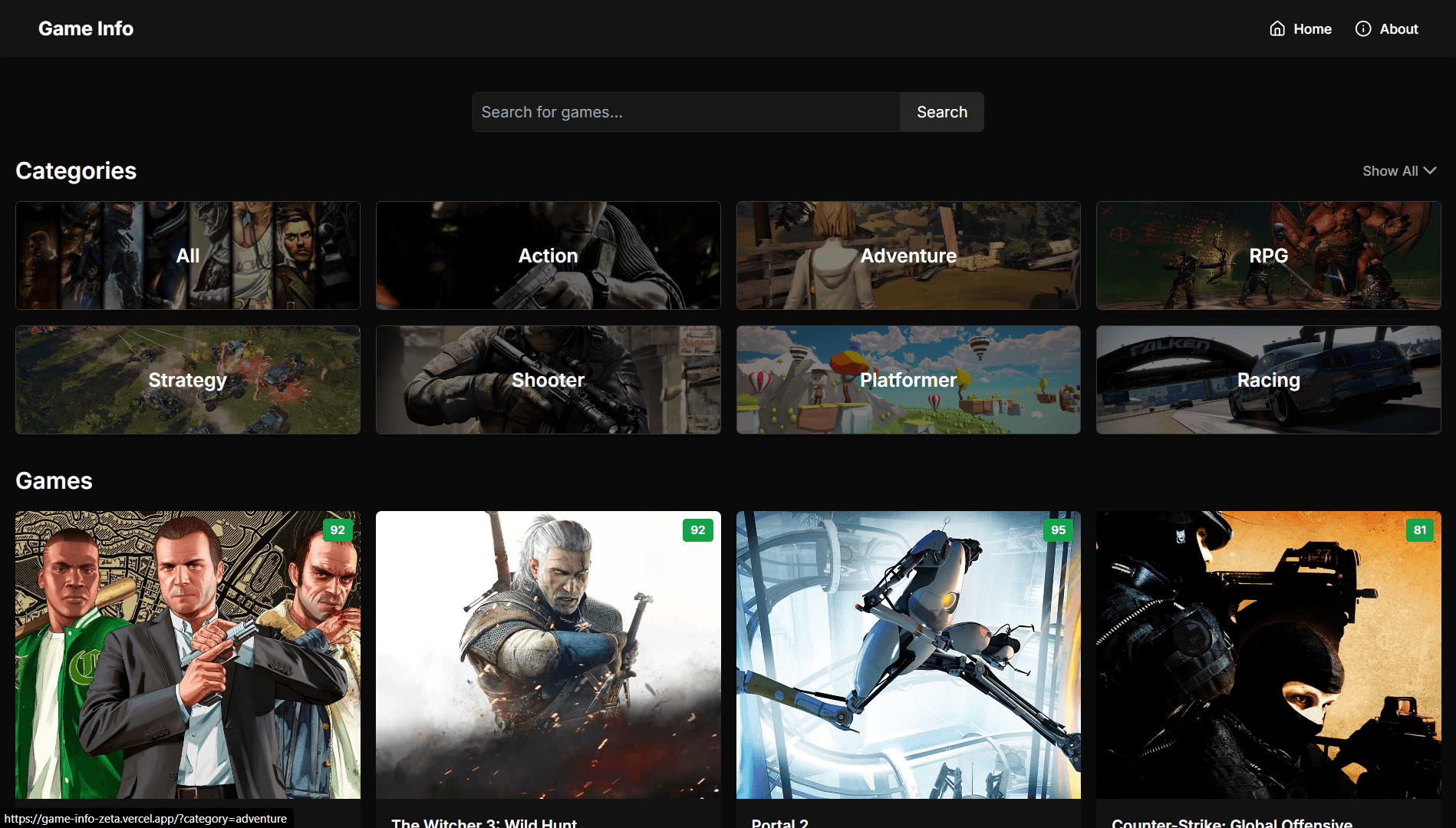Open The Witcher 3: Wild Hunt cover
The height and width of the screenshot is (828, 1456).
(548, 655)
